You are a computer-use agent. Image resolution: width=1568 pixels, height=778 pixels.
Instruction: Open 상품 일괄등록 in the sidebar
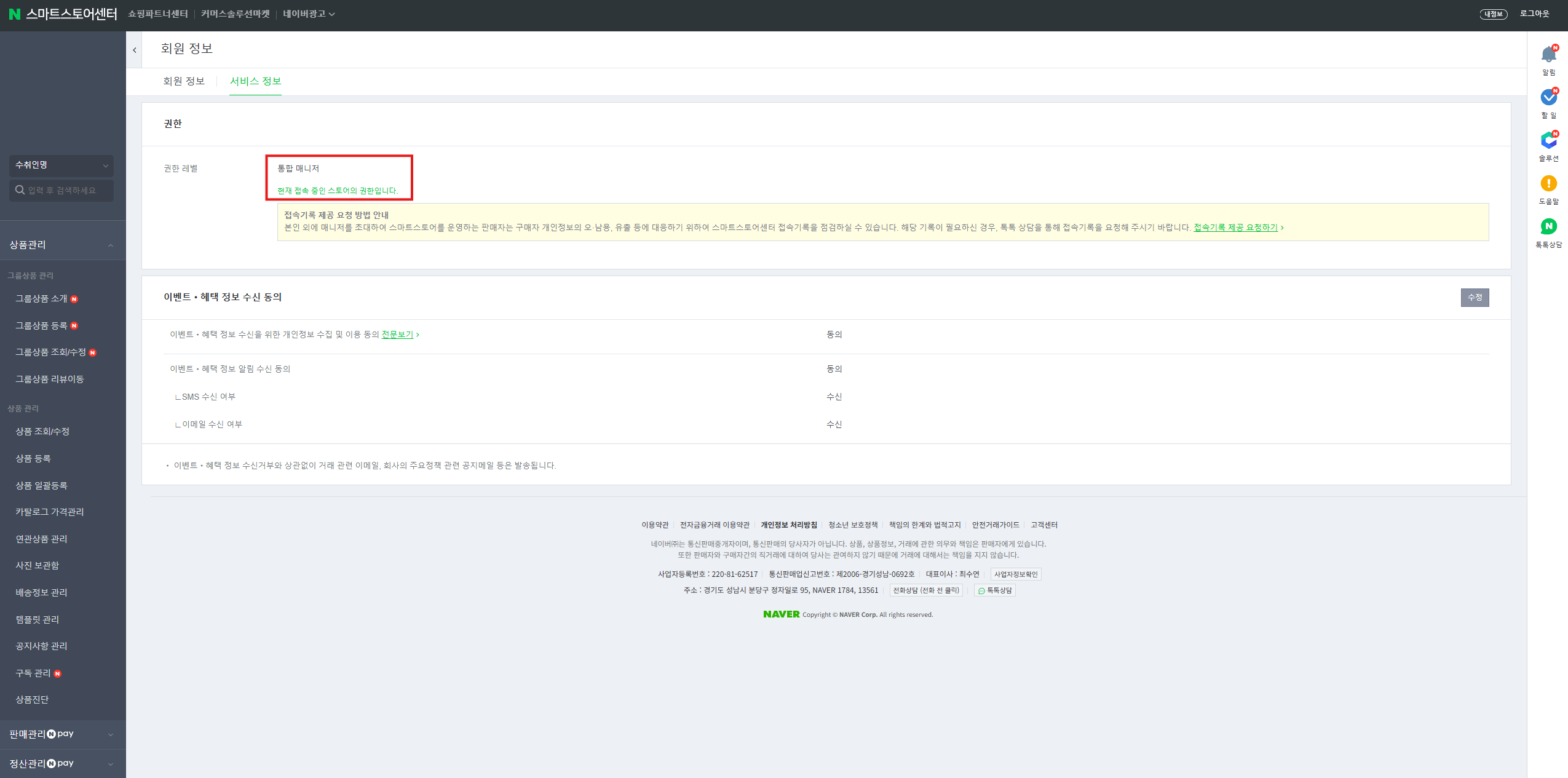coord(41,486)
